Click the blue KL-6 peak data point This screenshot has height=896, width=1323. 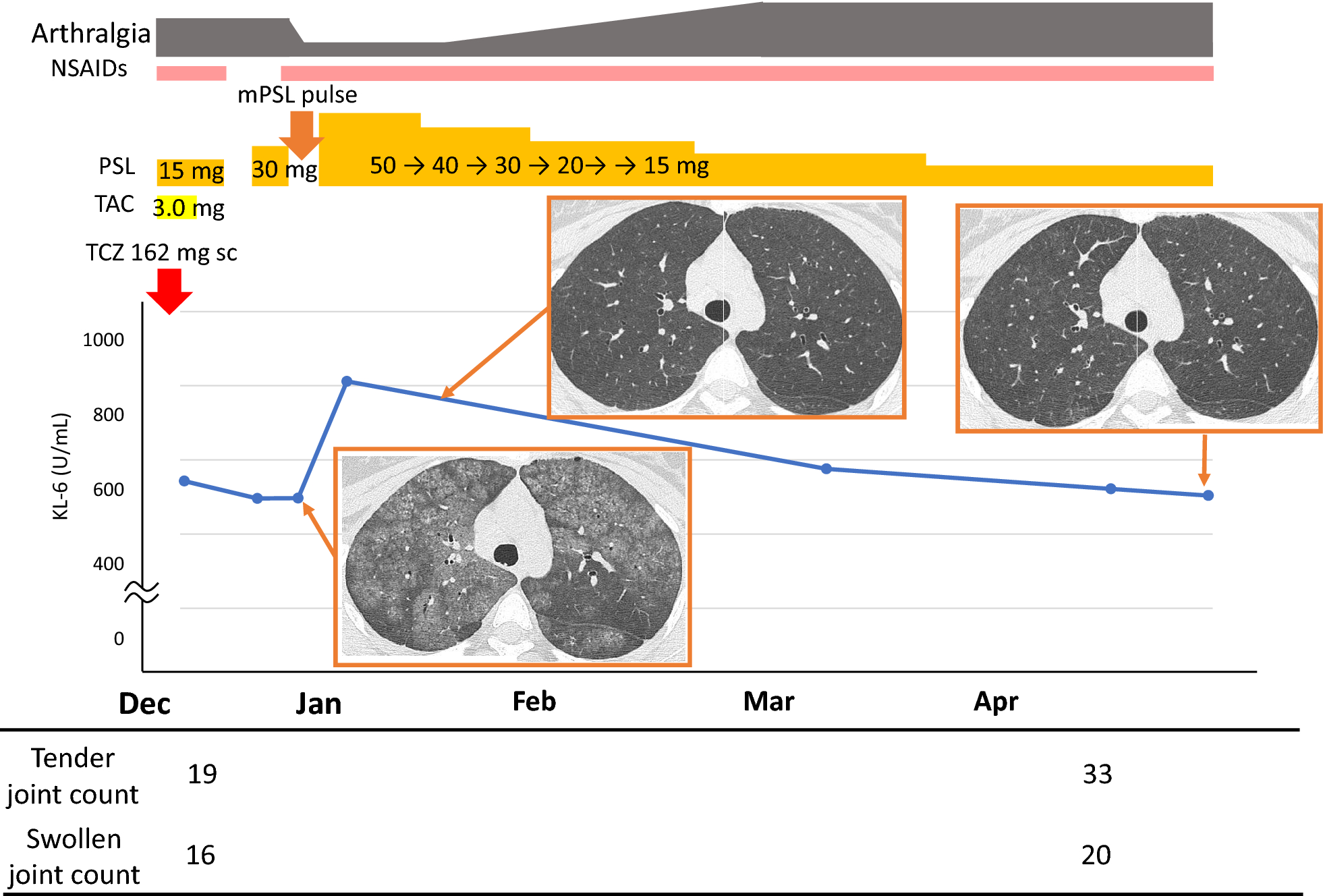346,381
